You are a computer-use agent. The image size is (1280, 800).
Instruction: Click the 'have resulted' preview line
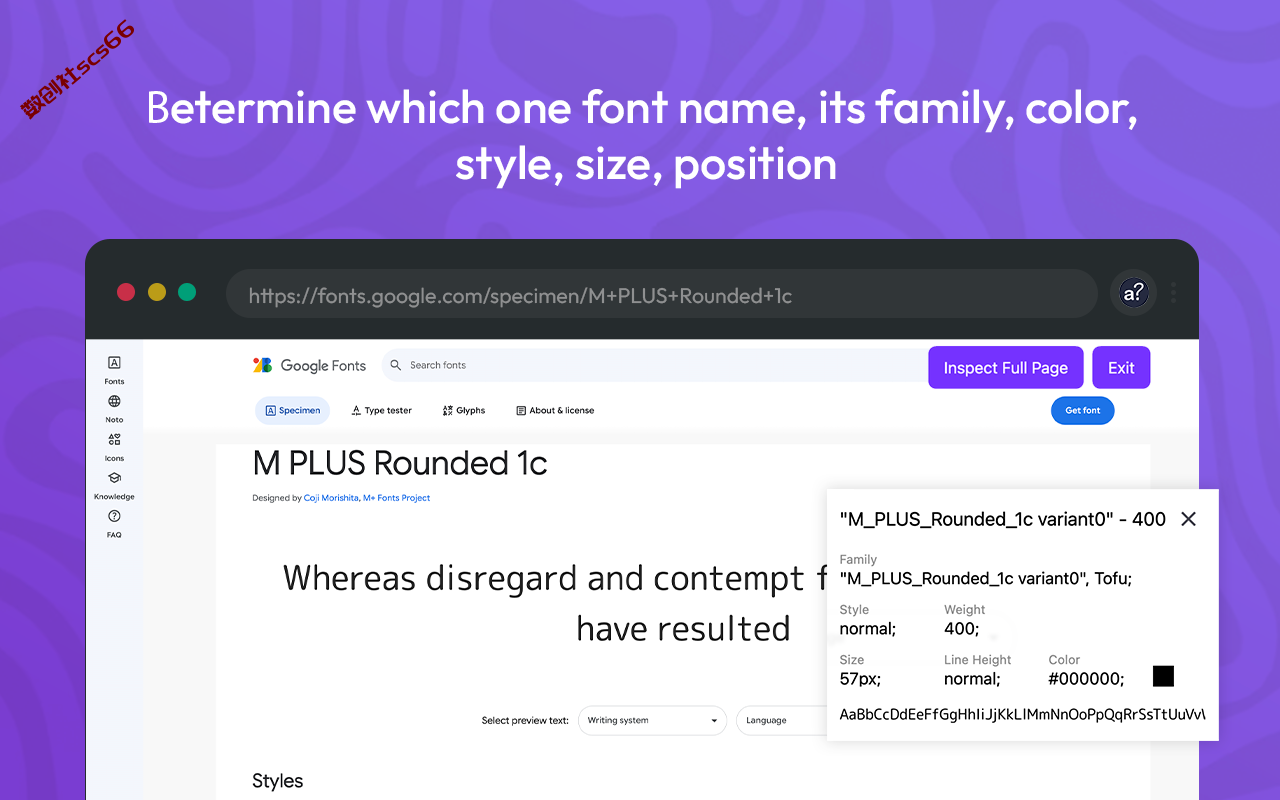point(684,629)
